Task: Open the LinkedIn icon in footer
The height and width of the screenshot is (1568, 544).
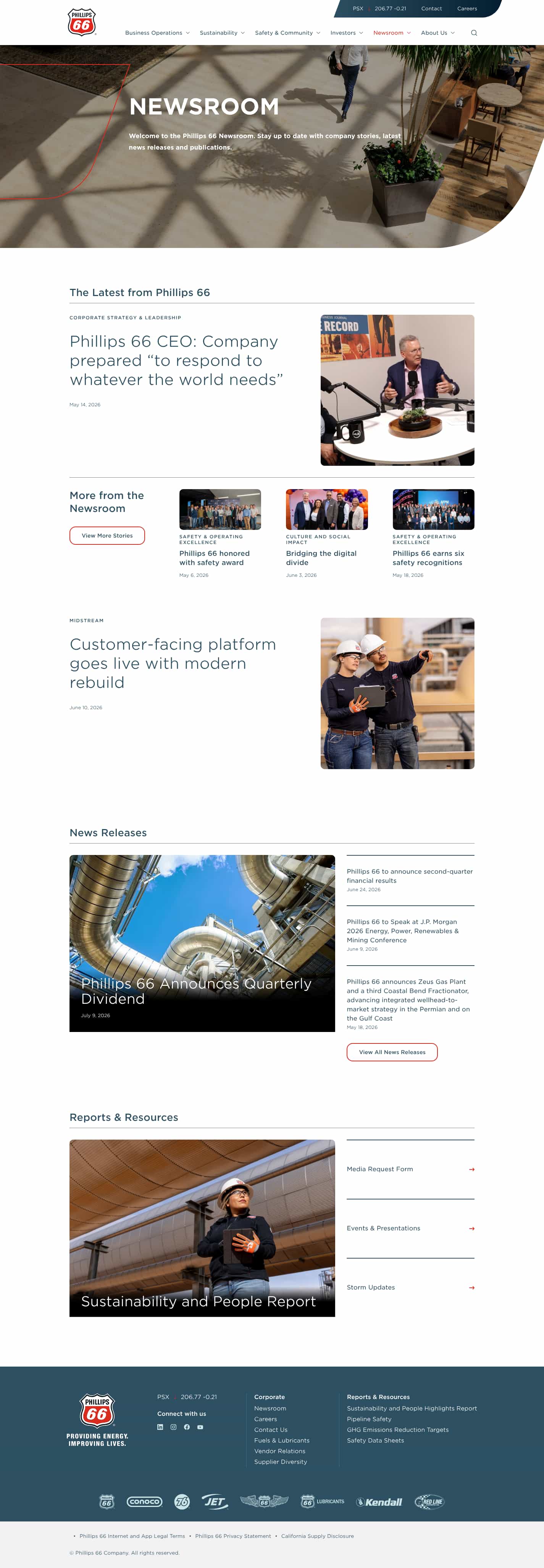Action: (x=160, y=1427)
